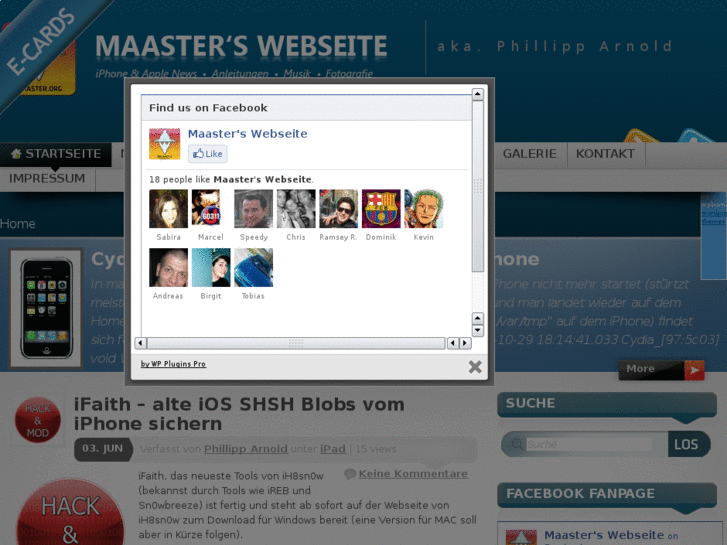Viewport: 727px width, 545px height.
Task: Open the GALERIE menu item
Action: [x=529, y=154]
